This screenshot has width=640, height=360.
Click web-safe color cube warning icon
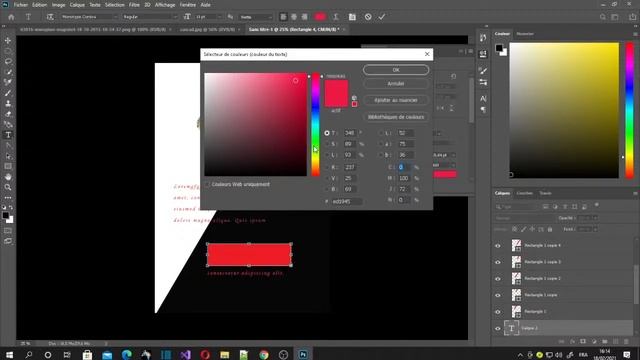[354, 98]
